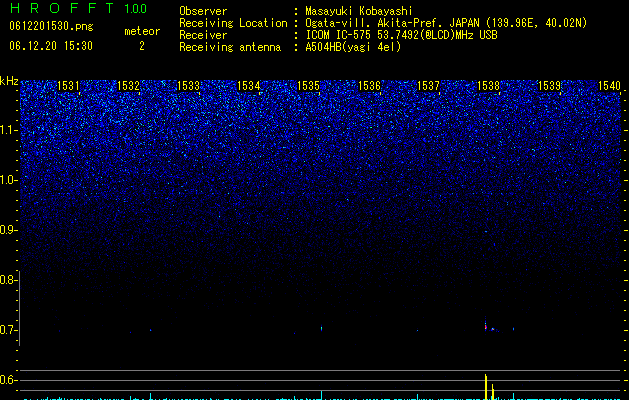Select the A504HB yagi antenna text

pos(353,47)
